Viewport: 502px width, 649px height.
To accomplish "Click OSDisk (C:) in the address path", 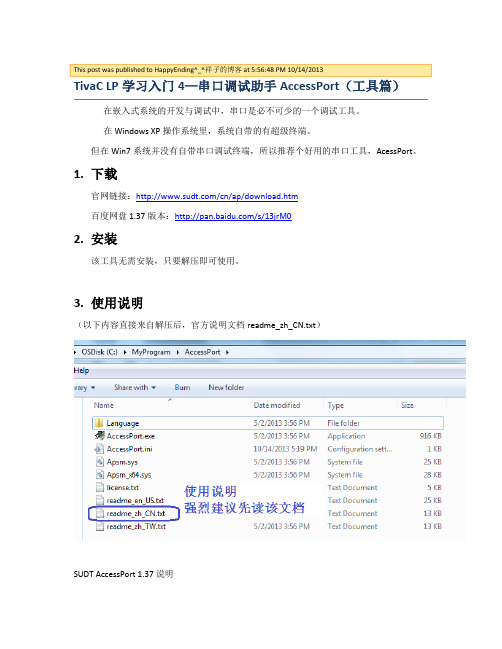I will point(99,352).
